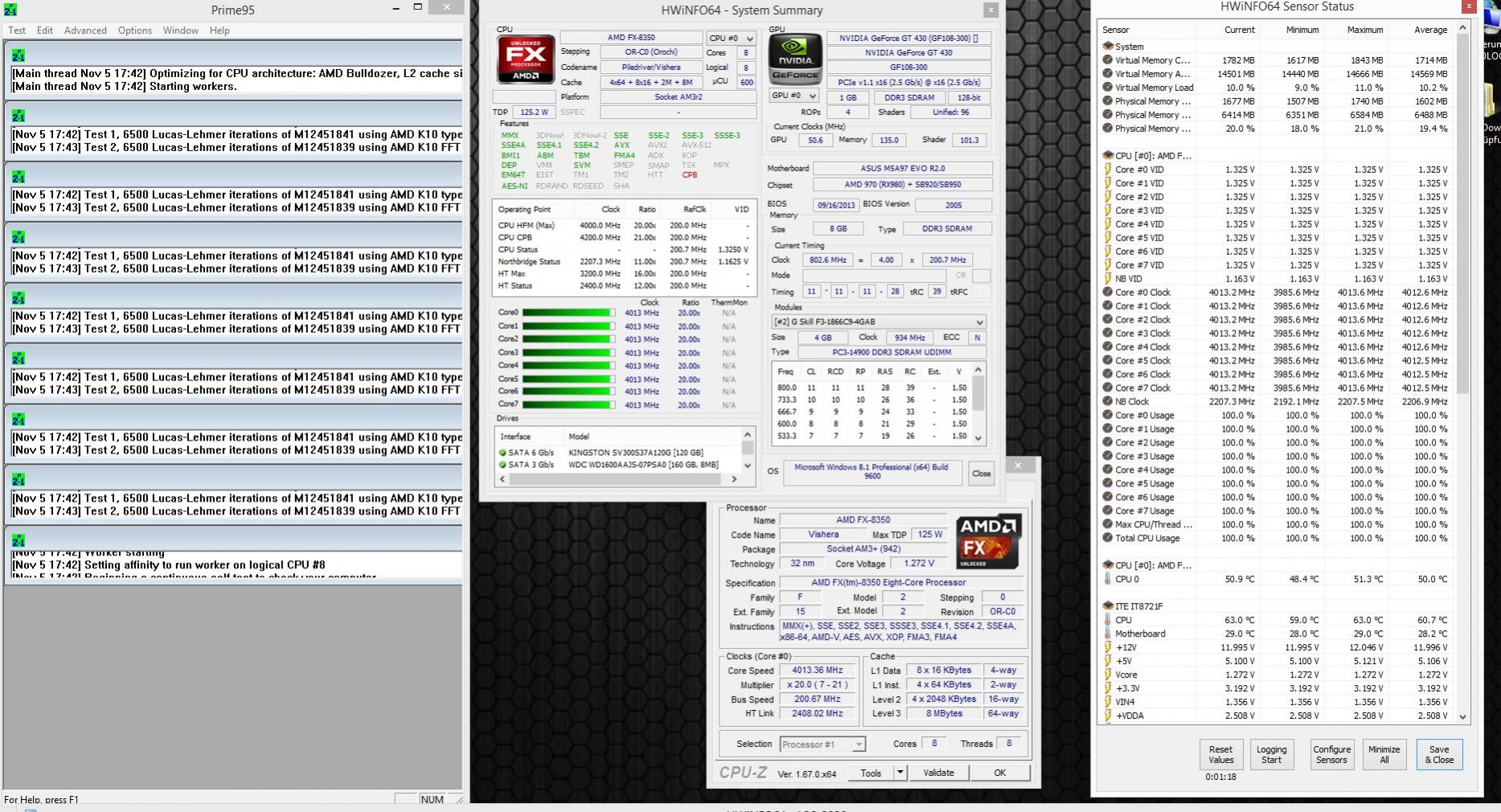
Task: Click the +VDDA sensor icon
Action: coord(1107,716)
